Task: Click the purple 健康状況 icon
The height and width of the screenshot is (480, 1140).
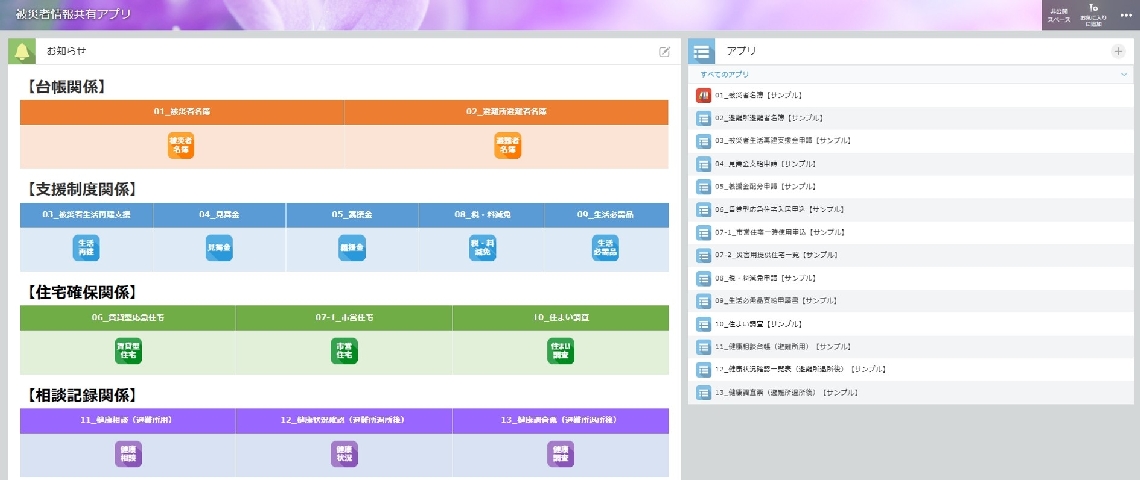Action: click(344, 454)
